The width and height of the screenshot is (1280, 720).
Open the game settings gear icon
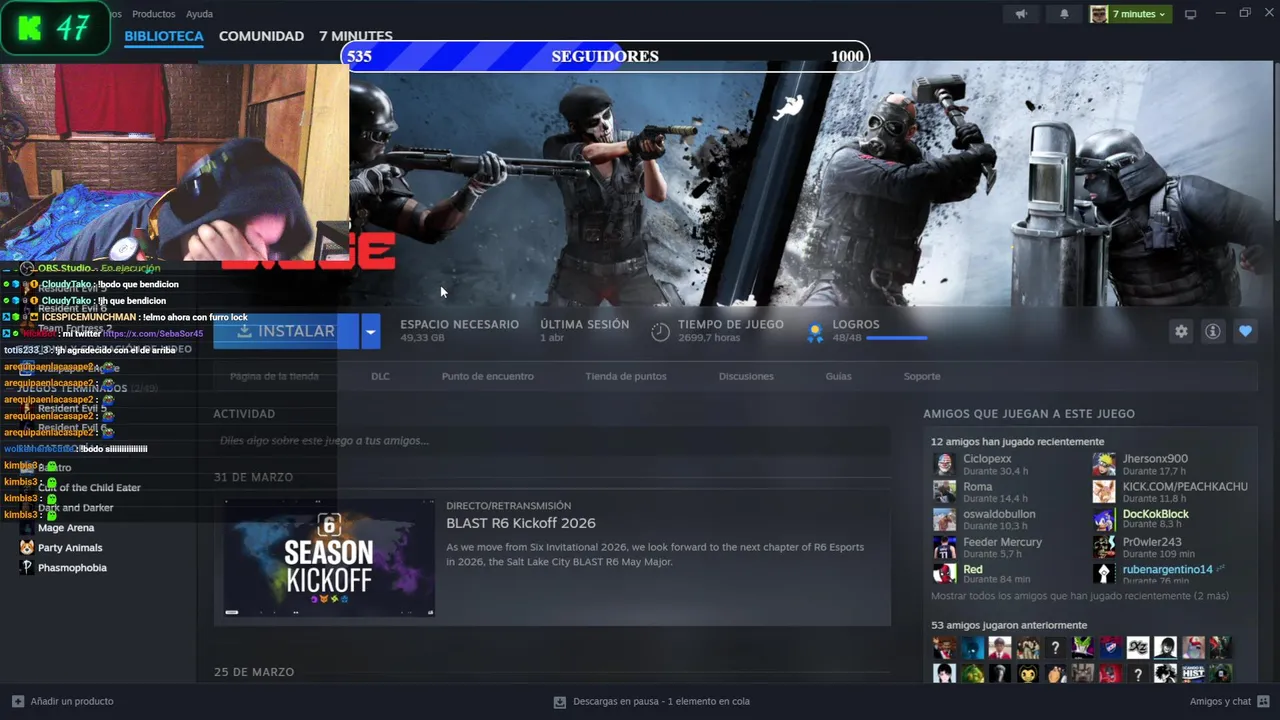(x=1181, y=331)
